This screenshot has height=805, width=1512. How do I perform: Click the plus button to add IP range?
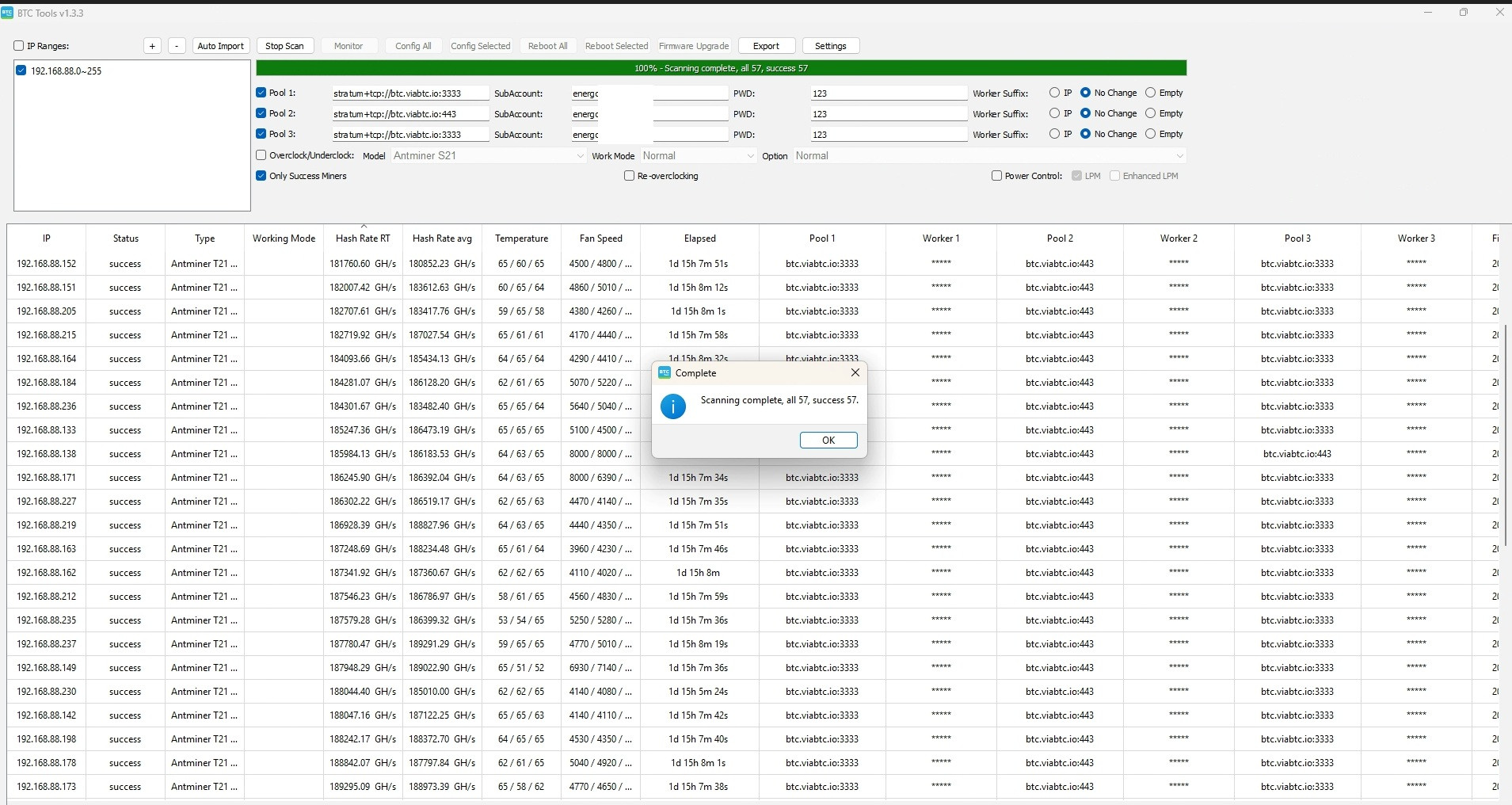tap(152, 46)
